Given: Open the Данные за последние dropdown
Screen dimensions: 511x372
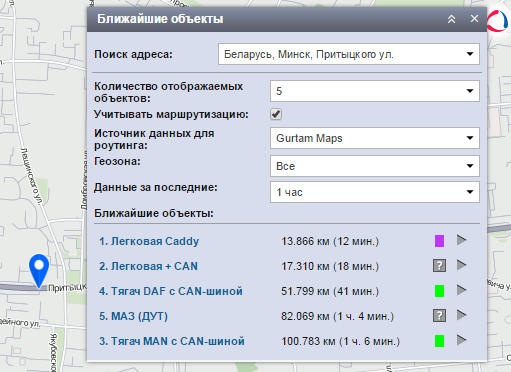Looking at the screenshot, I should (375, 192).
